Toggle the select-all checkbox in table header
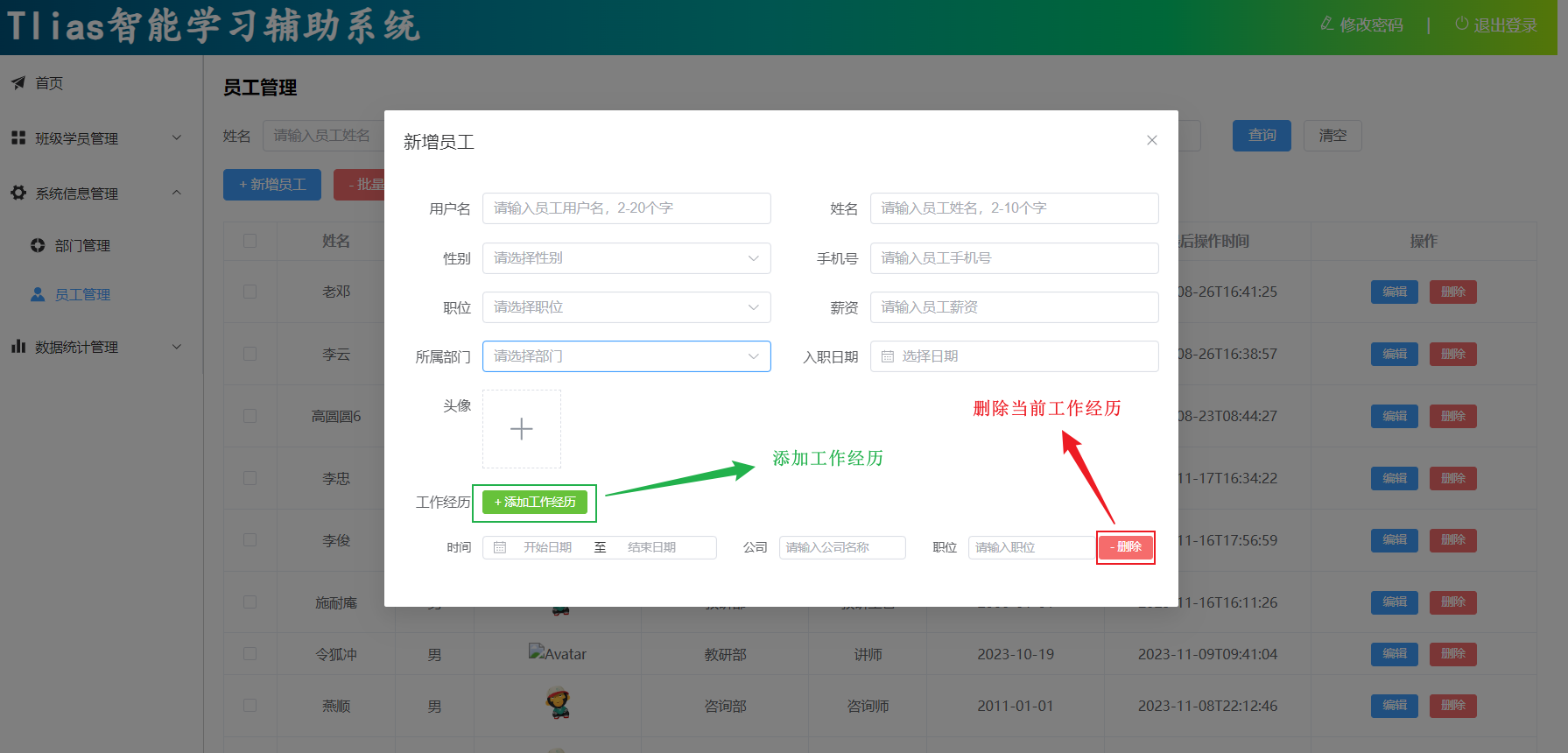 (250, 241)
